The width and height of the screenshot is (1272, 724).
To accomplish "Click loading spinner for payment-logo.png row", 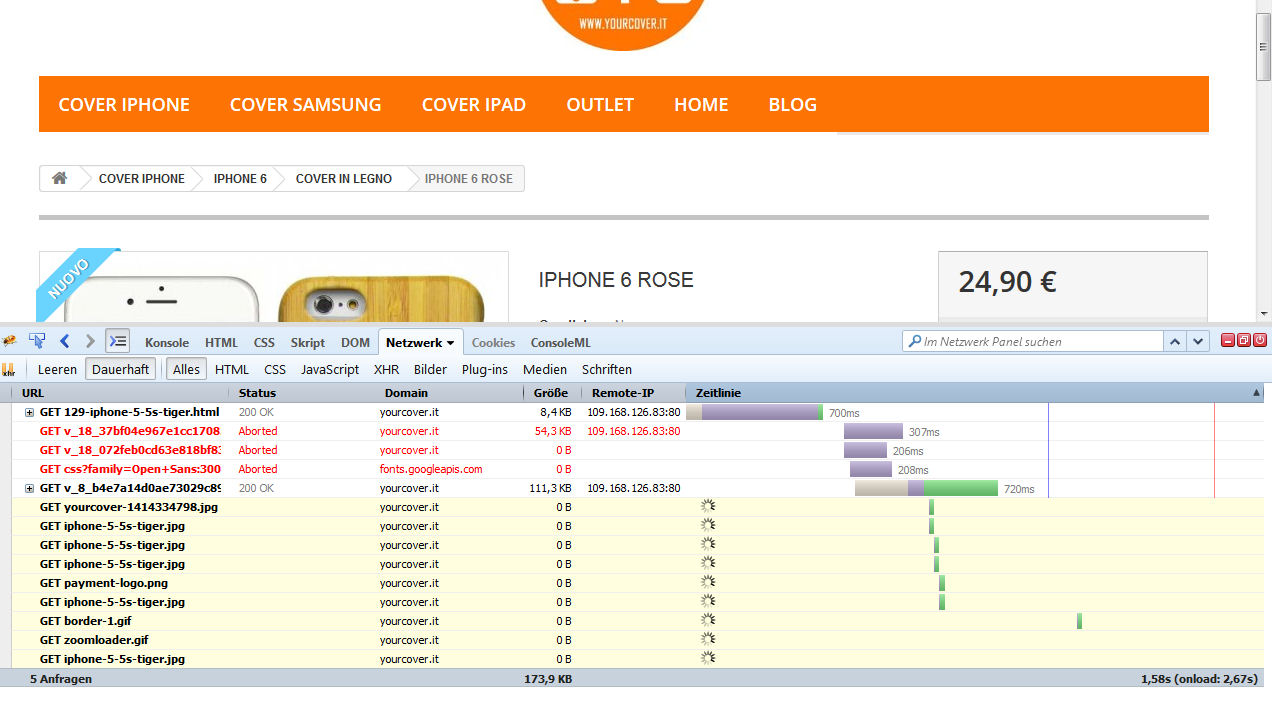I will (x=708, y=582).
